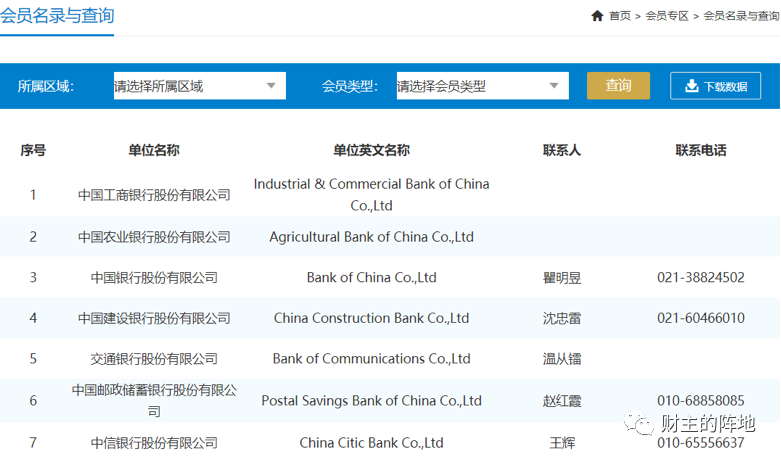Click 会员名录与查询 breadcrumb item
Screen dimensions: 781x458
[741, 16]
